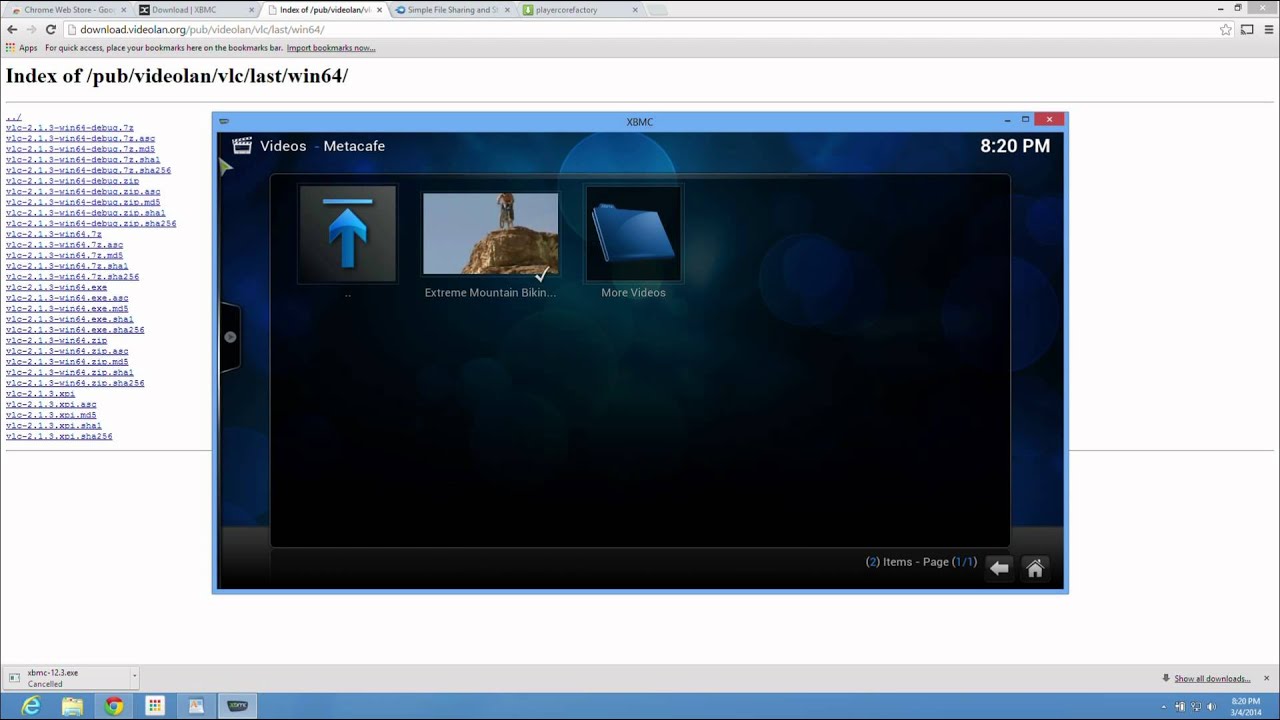The height and width of the screenshot is (720, 1280).
Task: Click the vlc-2.1.3-win64.7z link
Action: click(x=54, y=234)
